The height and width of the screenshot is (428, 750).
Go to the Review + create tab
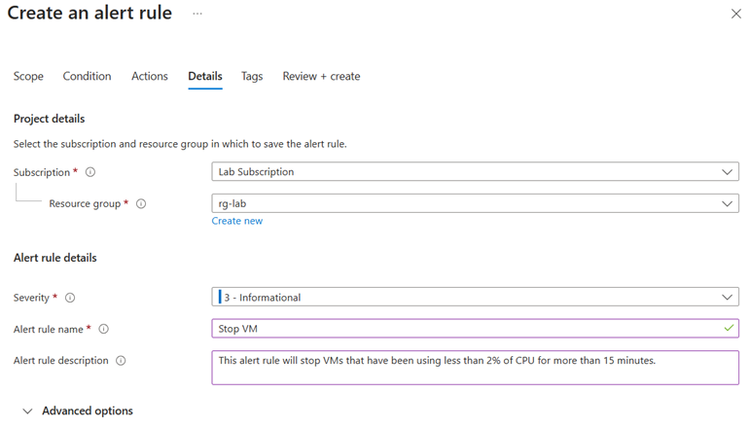pos(321,76)
